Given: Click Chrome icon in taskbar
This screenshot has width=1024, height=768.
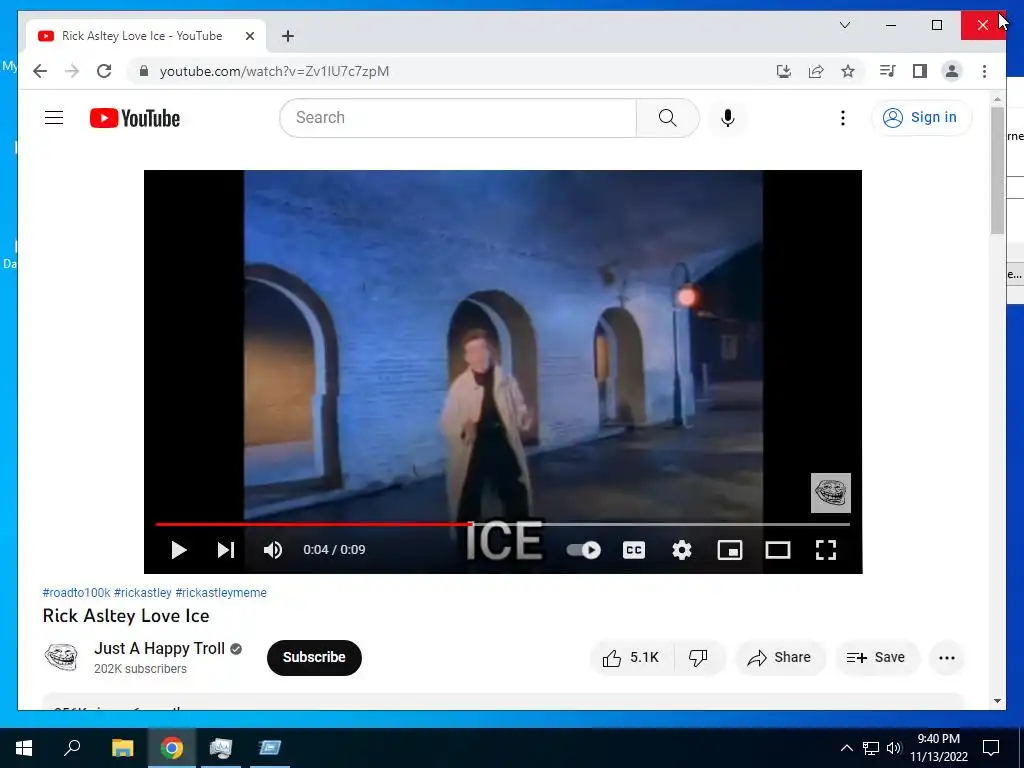Looking at the screenshot, I should click(x=172, y=748).
